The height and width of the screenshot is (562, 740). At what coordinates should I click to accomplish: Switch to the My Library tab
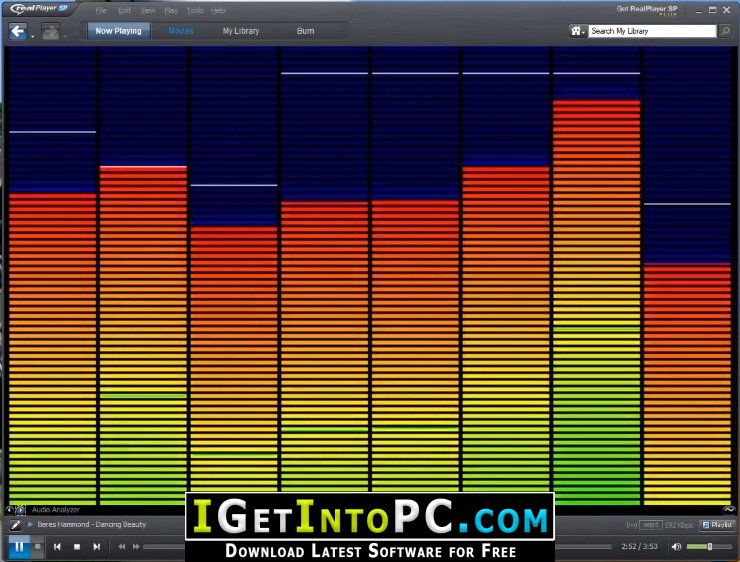241,31
